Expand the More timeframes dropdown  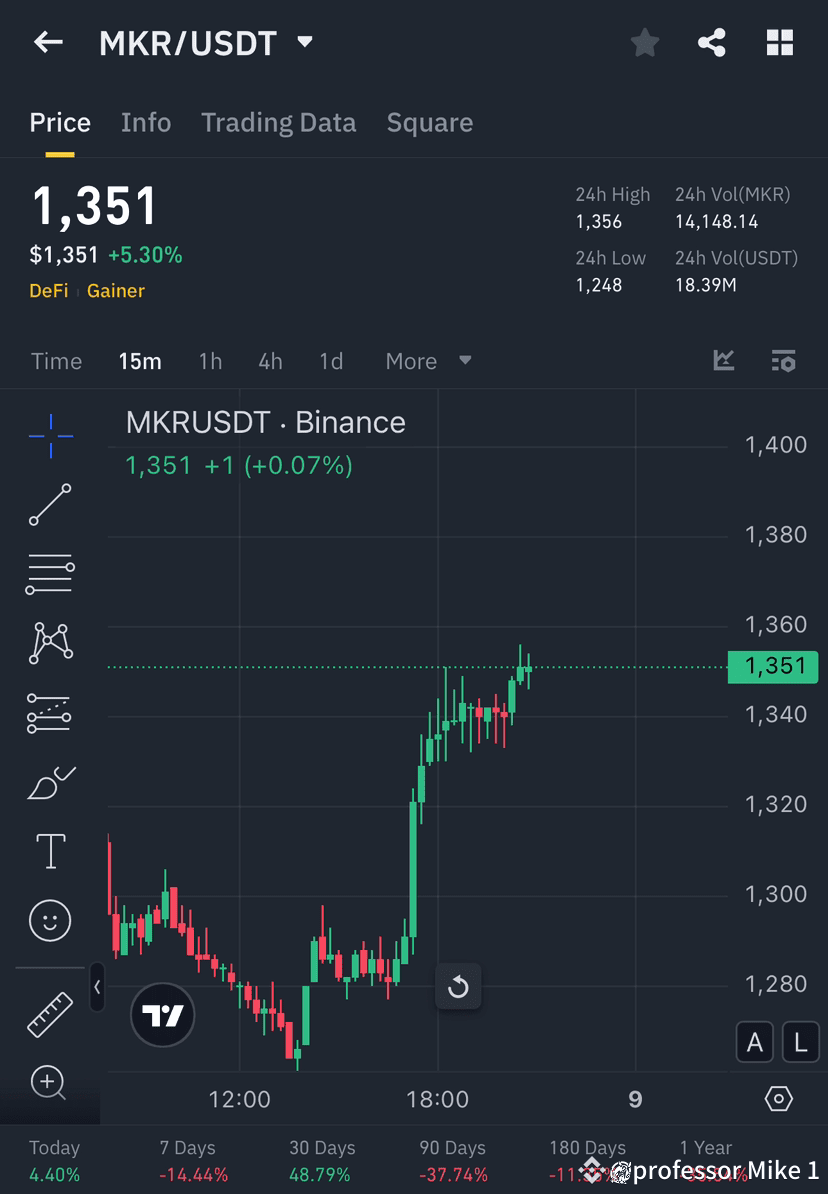point(428,361)
